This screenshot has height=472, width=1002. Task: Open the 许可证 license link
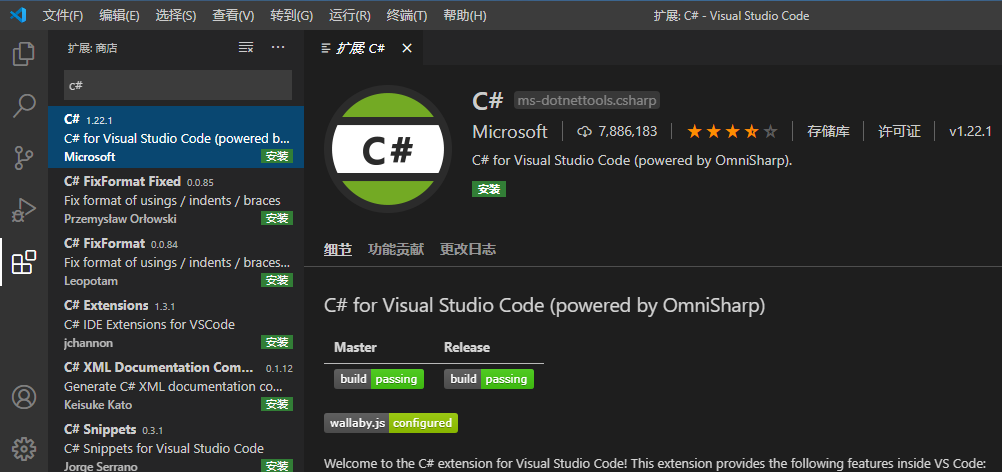point(899,131)
